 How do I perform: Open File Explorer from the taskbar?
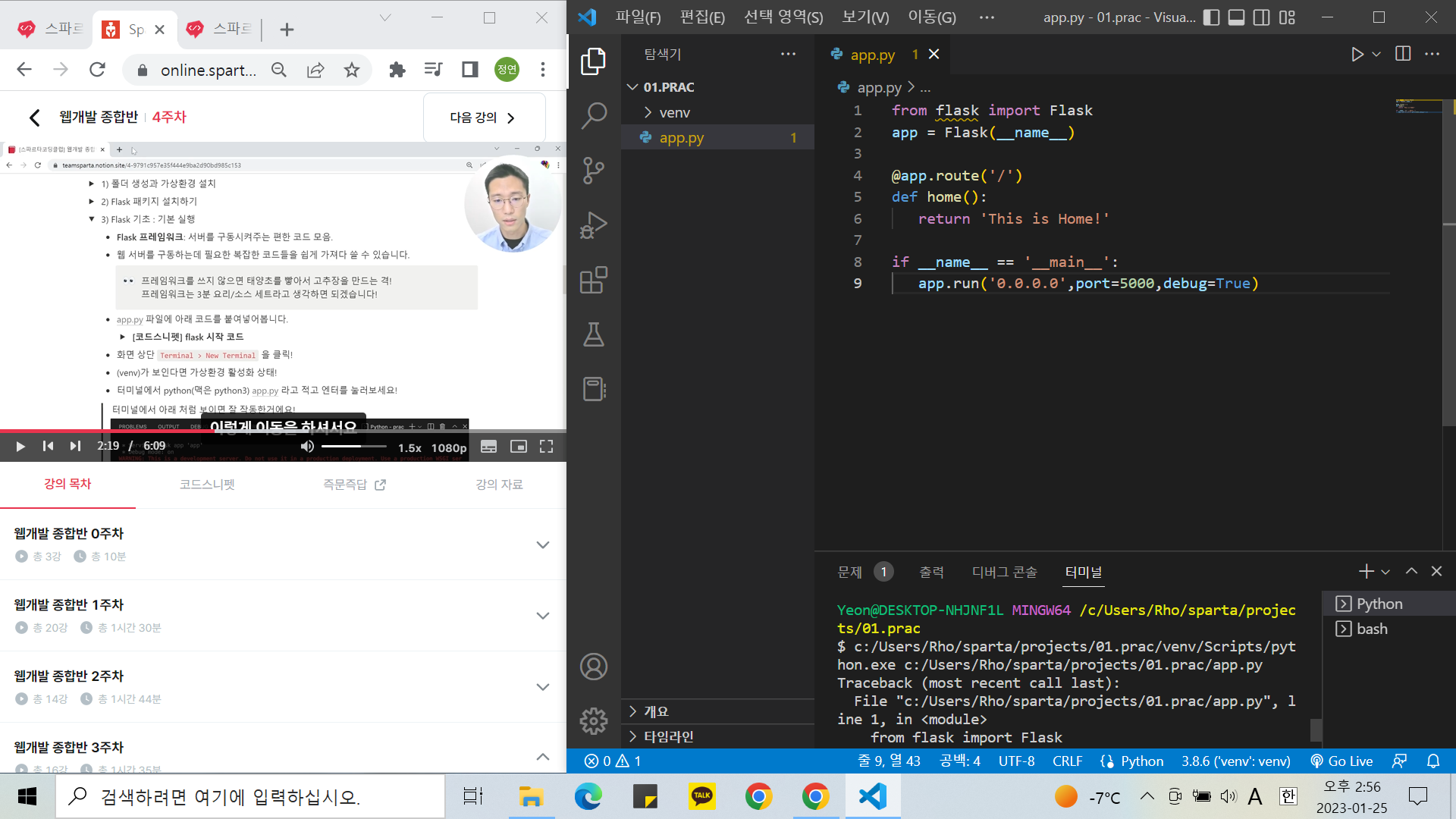(x=531, y=796)
